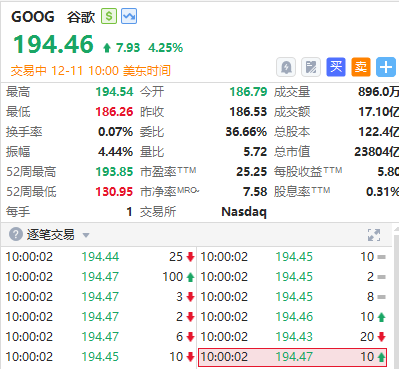Click the trade price 194.46 in right column
The image size is (399, 369).
[x=294, y=317]
